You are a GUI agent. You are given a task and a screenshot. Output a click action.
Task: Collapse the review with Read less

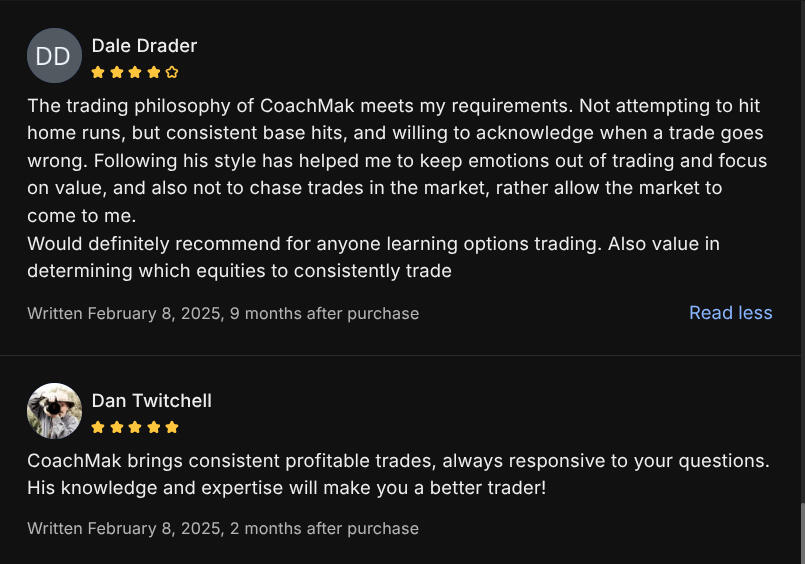point(730,313)
